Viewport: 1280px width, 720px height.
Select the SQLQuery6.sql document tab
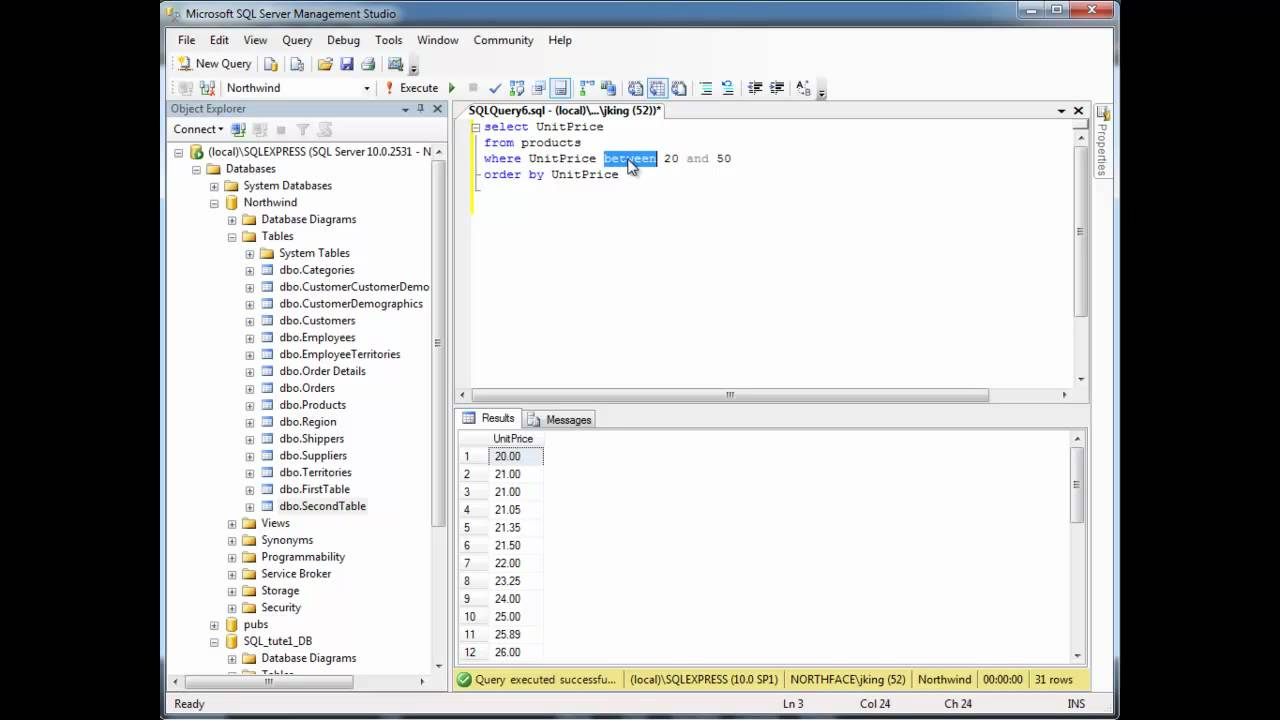564,110
